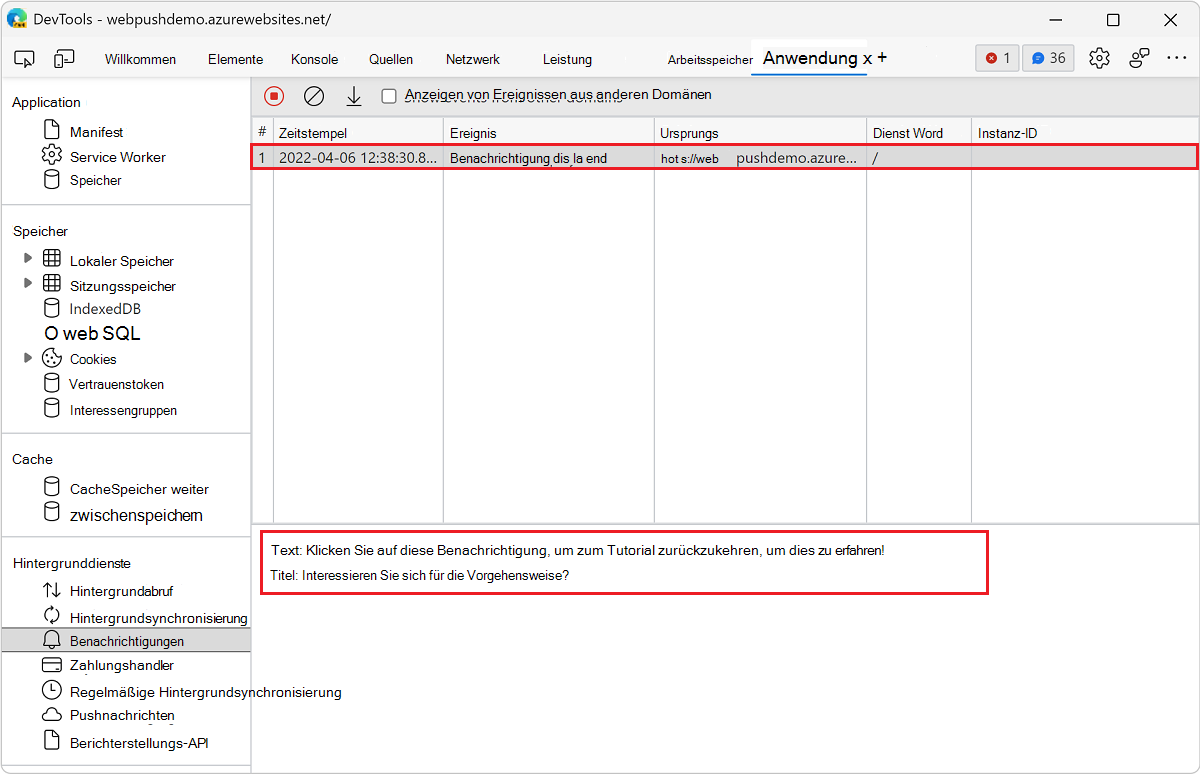This screenshot has height=774, width=1200.
Task: Toggle the device emulation mode icon
Action: click(64, 58)
